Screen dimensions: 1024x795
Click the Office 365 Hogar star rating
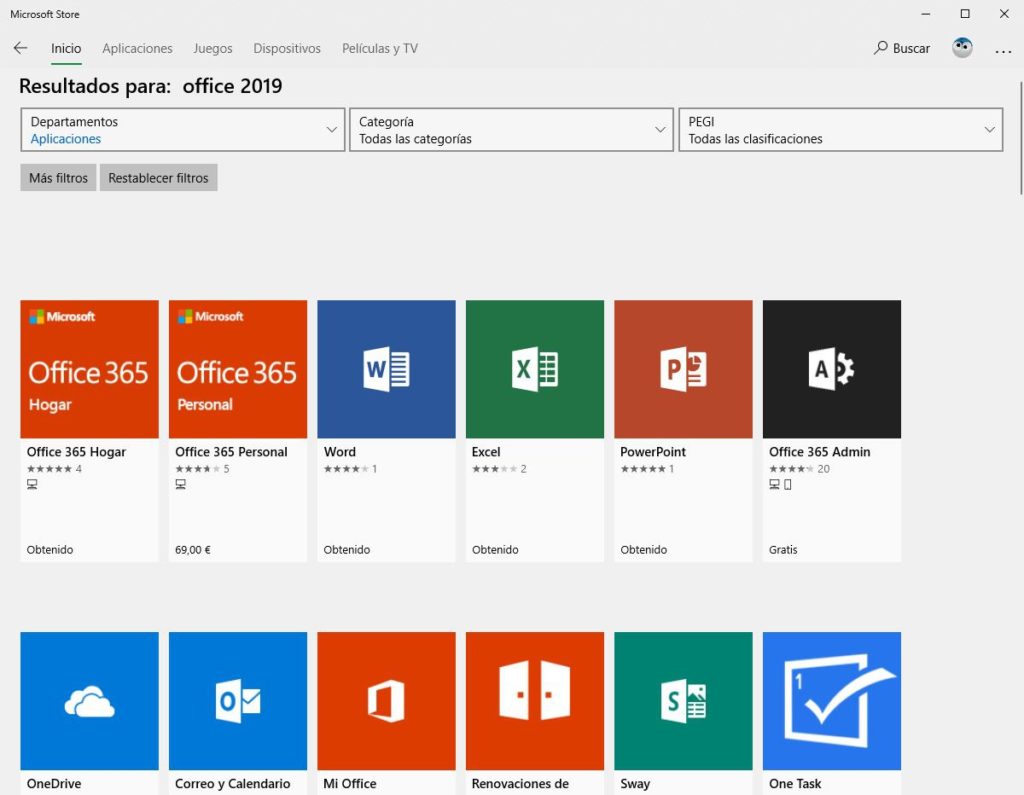click(49, 468)
